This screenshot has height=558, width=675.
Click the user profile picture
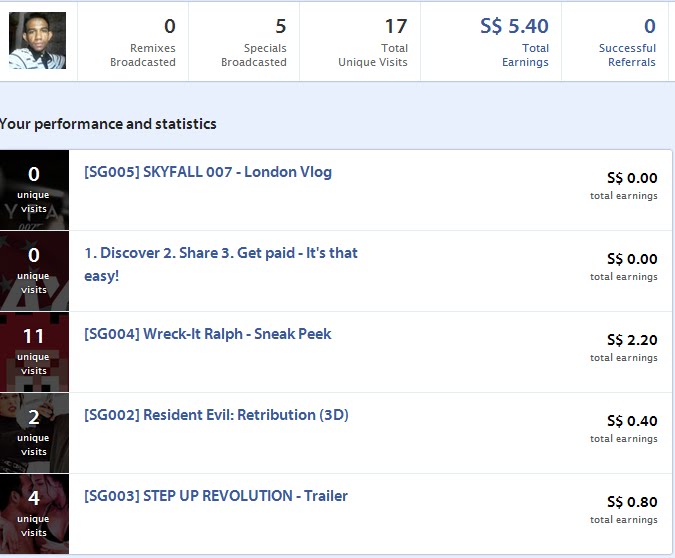[x=37, y=41]
